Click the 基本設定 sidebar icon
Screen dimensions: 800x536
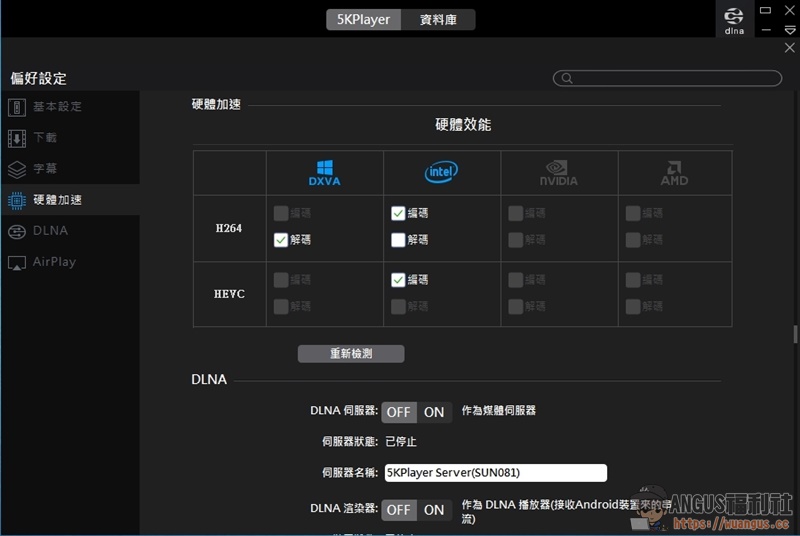(17, 107)
